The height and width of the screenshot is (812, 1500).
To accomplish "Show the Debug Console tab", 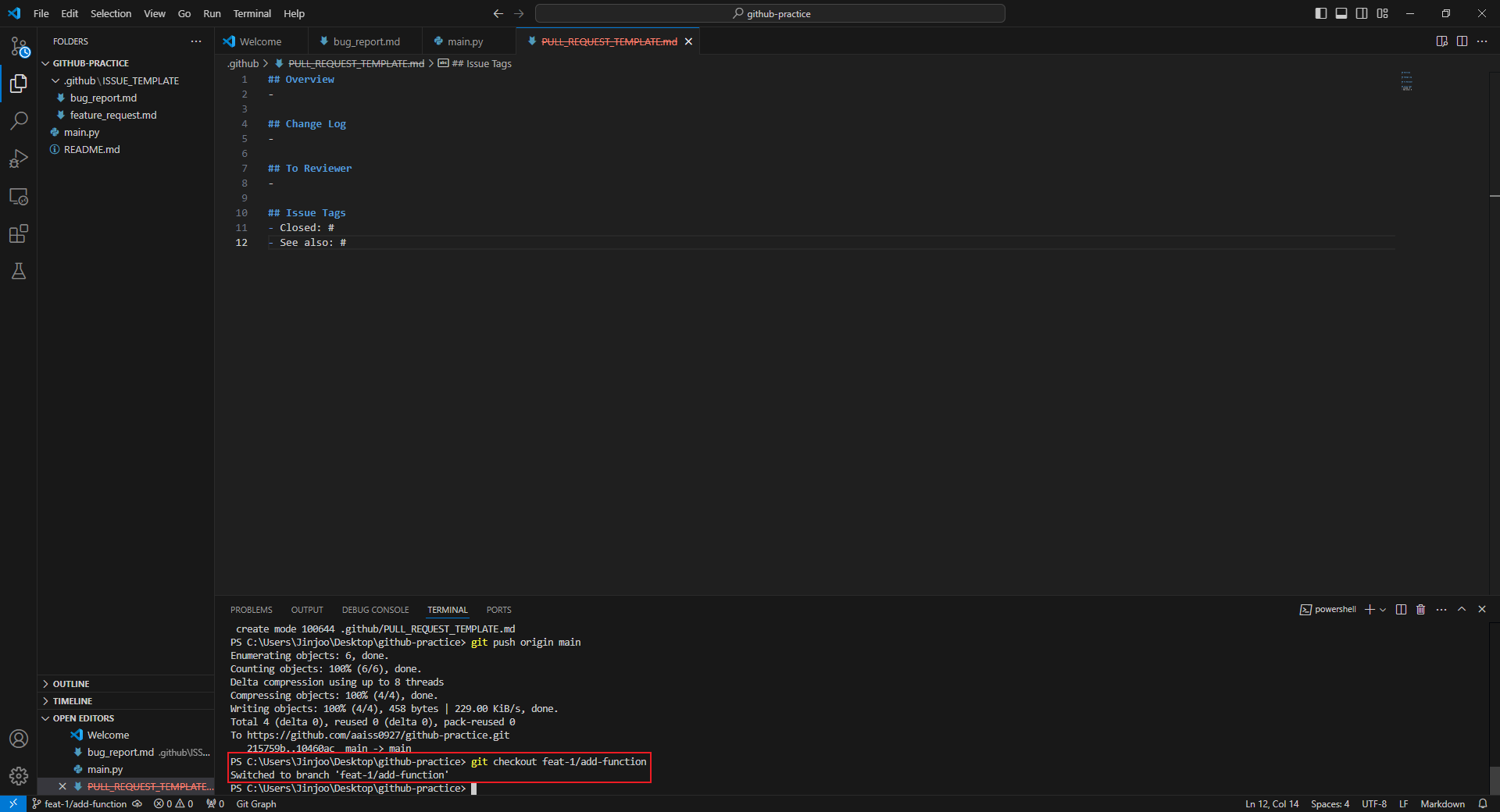I will coord(375,610).
